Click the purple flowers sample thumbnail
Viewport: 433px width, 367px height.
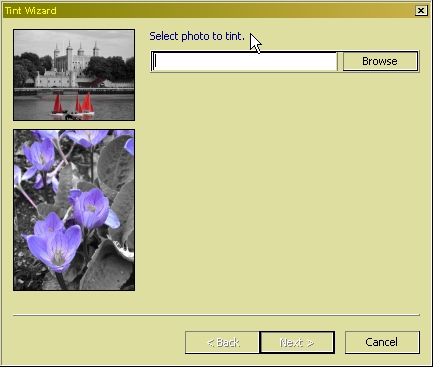[74, 210]
